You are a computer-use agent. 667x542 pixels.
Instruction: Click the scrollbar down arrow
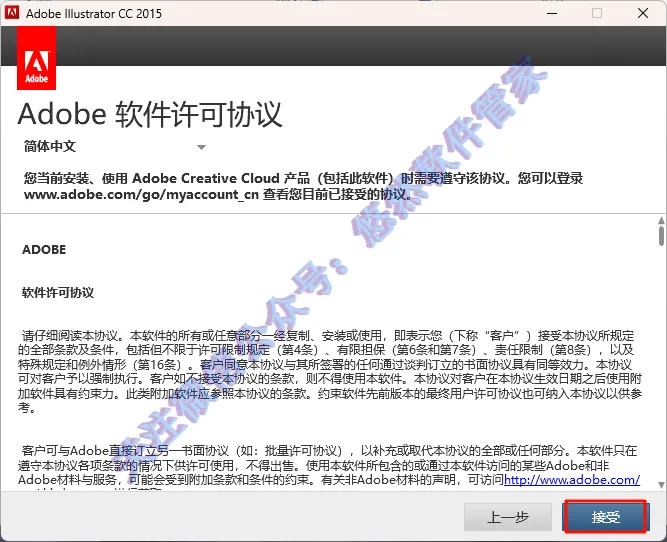tap(661, 485)
